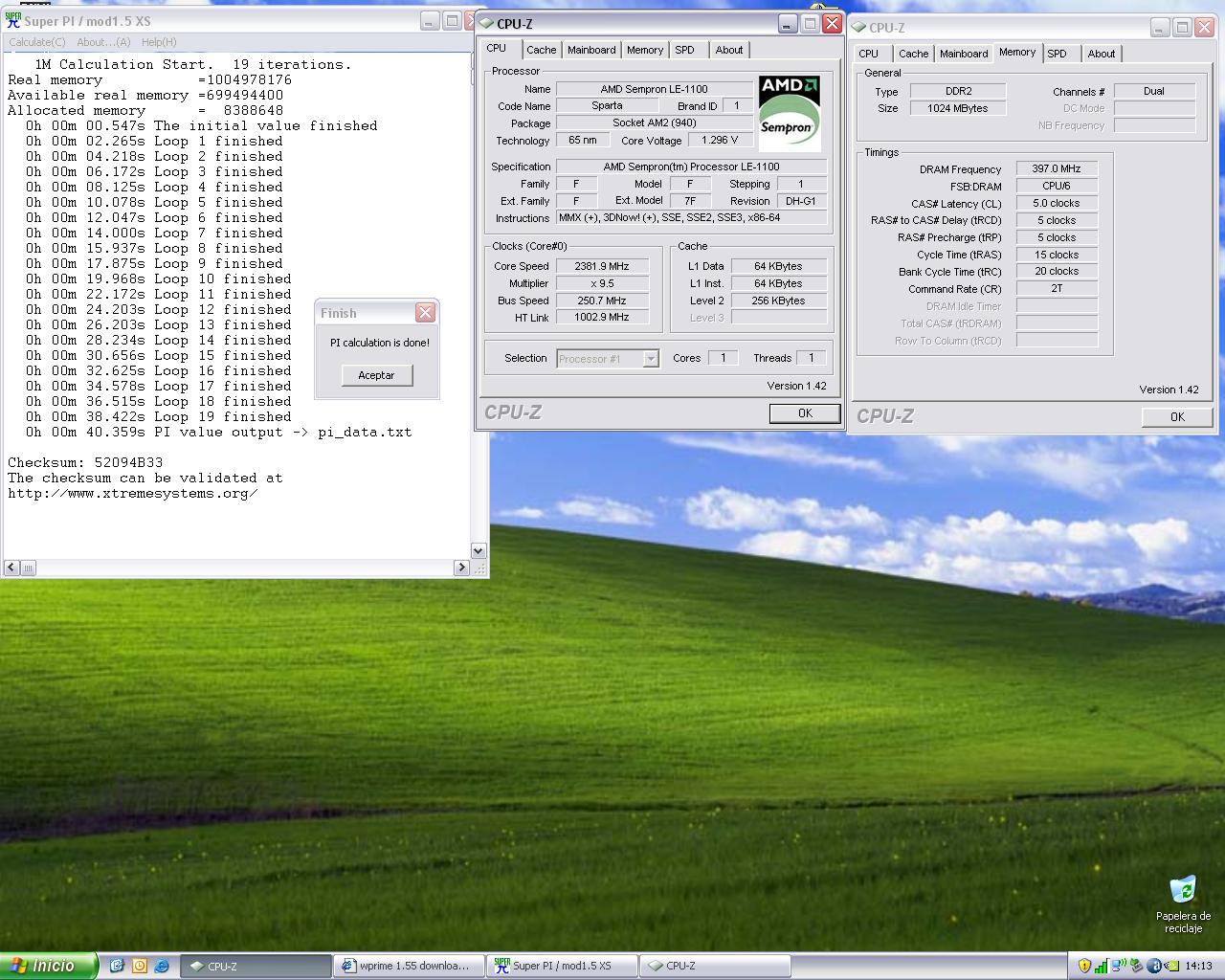The width and height of the screenshot is (1225, 980).
Task: Click the yellow security alert shield tray icon
Action: 1084,966
